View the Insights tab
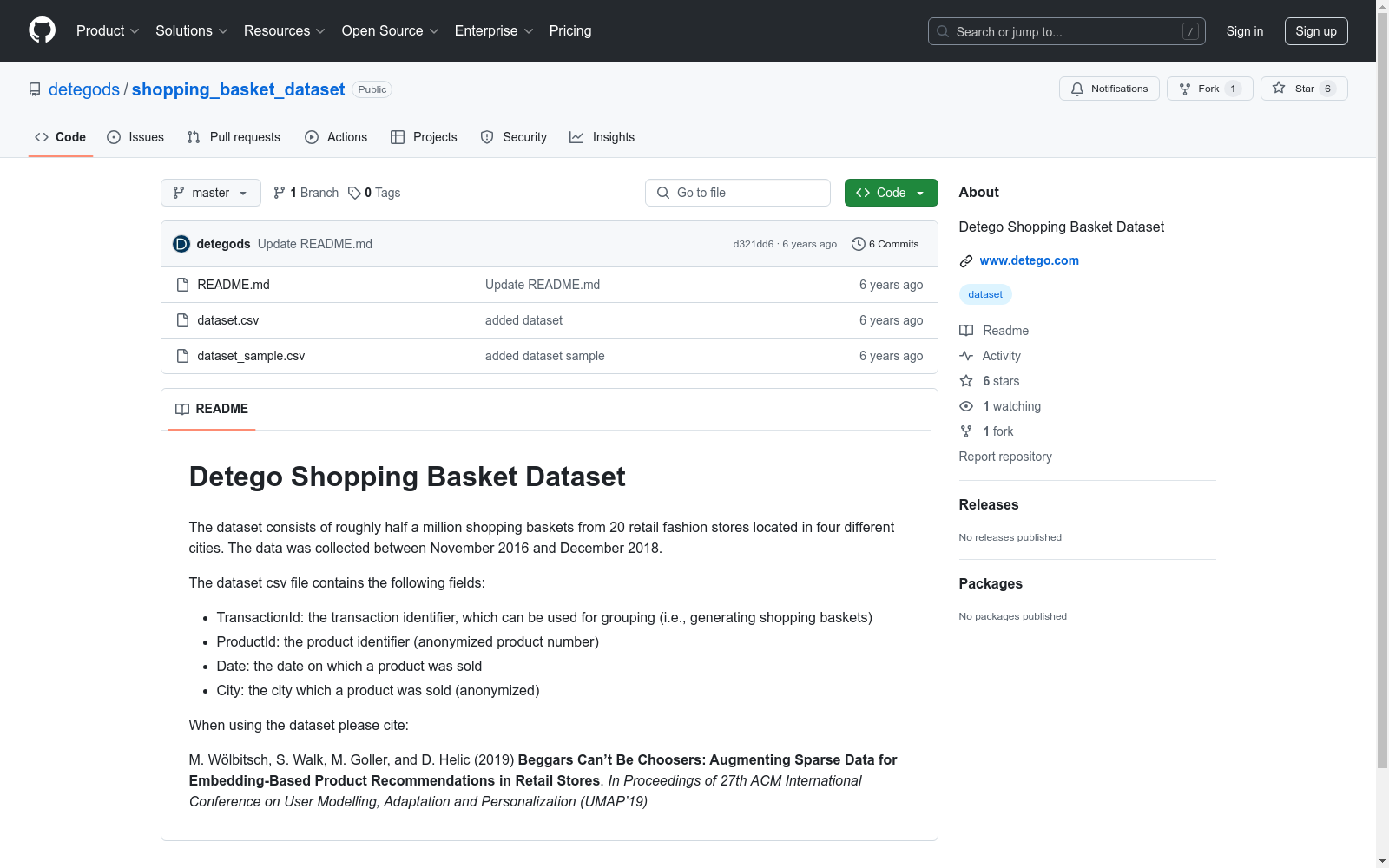1389x868 pixels. pos(602,137)
